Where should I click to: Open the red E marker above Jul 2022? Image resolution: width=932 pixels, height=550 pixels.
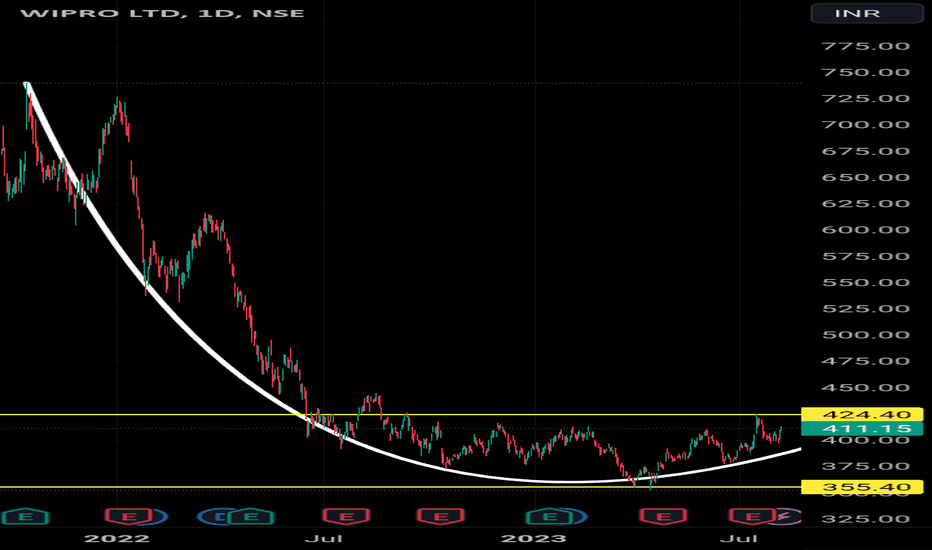coord(346,516)
